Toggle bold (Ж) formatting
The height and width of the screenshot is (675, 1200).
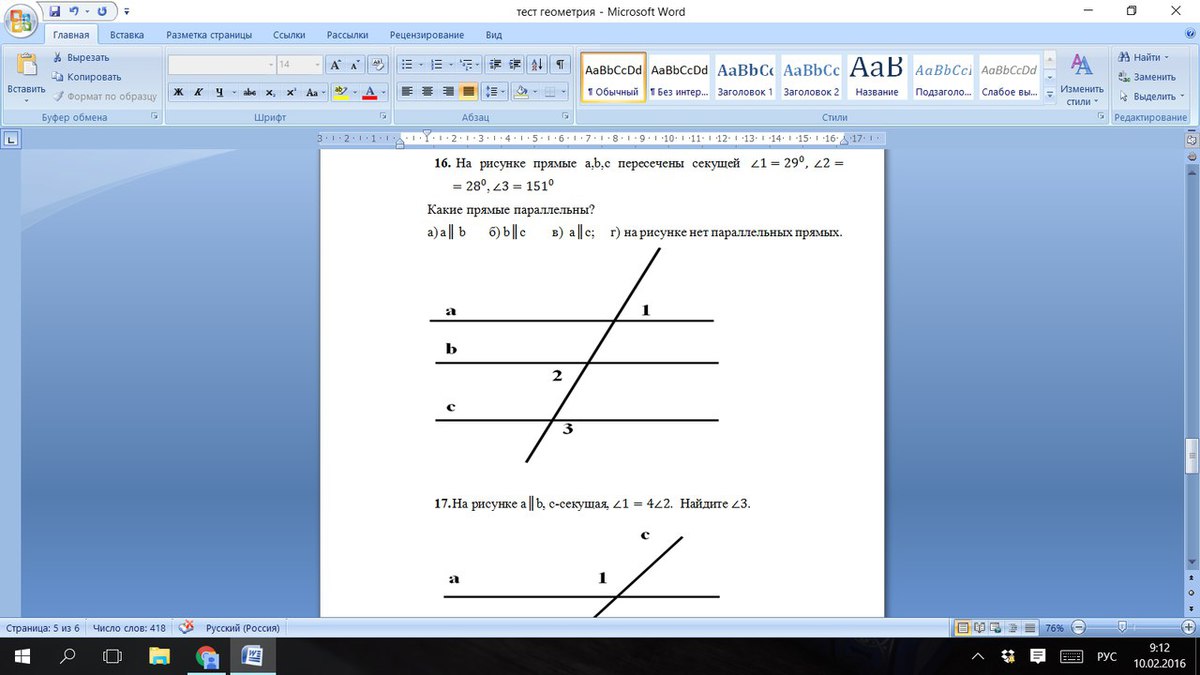178,92
